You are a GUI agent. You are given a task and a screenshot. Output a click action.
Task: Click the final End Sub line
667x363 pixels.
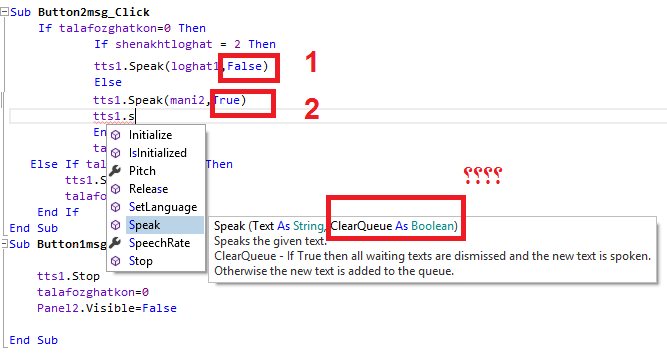(34, 340)
